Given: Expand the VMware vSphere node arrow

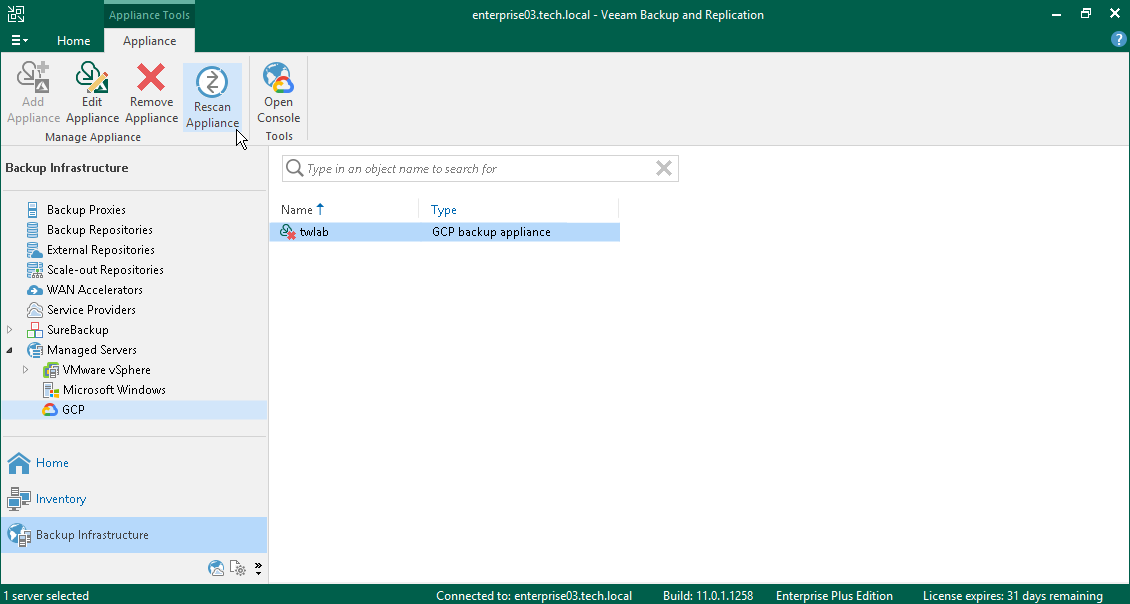Looking at the screenshot, I should click(x=25, y=370).
